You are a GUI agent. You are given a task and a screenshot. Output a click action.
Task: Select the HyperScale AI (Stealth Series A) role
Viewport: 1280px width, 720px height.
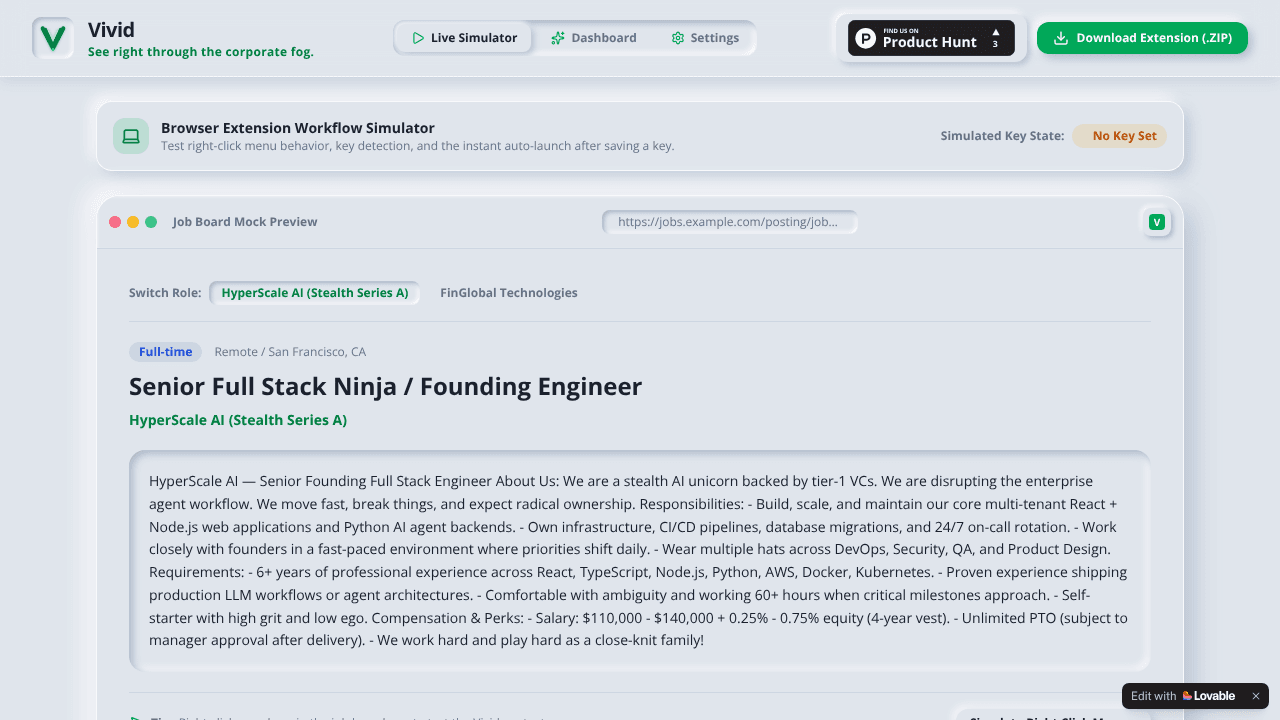click(314, 293)
